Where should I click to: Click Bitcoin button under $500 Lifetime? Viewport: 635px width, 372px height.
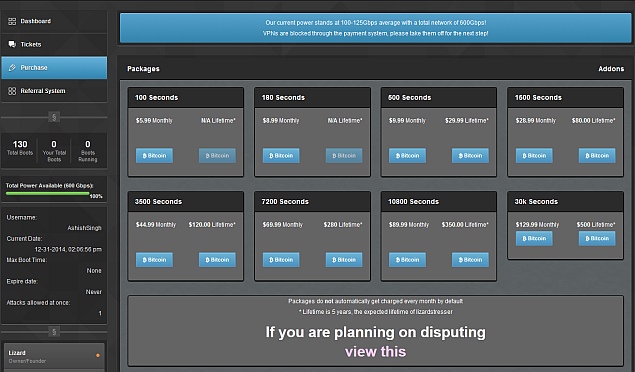click(x=597, y=238)
